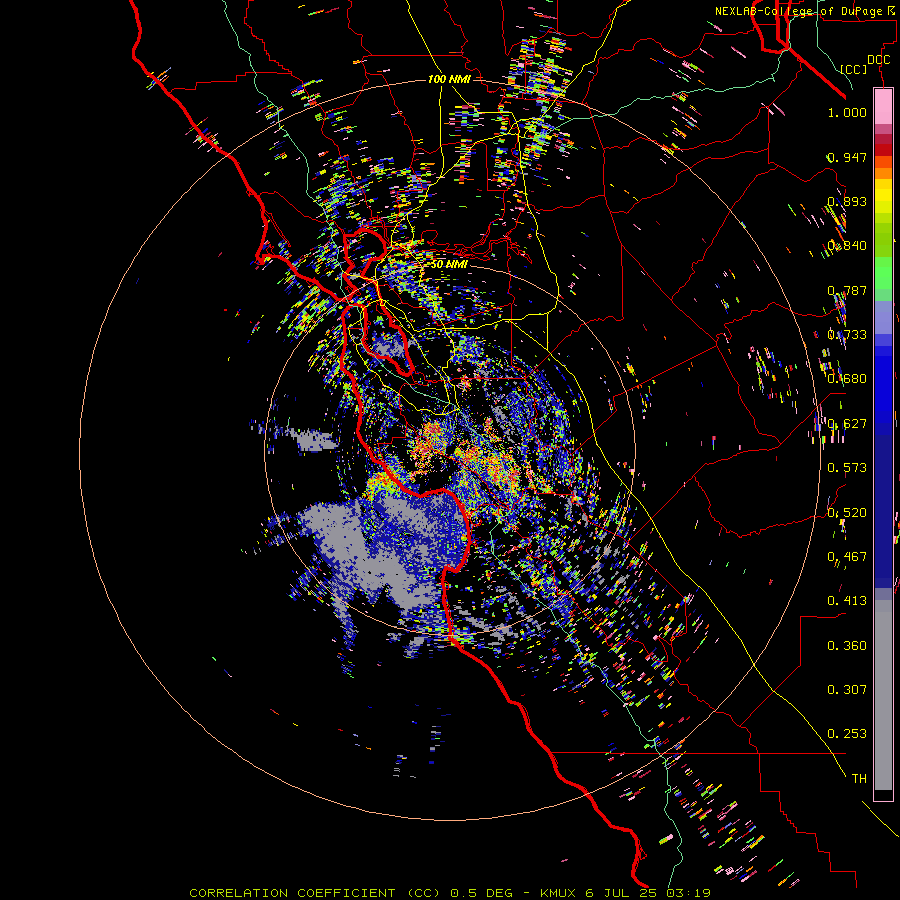Click the 50 NMI range ring label
This screenshot has height=900, width=900.
[448, 265]
